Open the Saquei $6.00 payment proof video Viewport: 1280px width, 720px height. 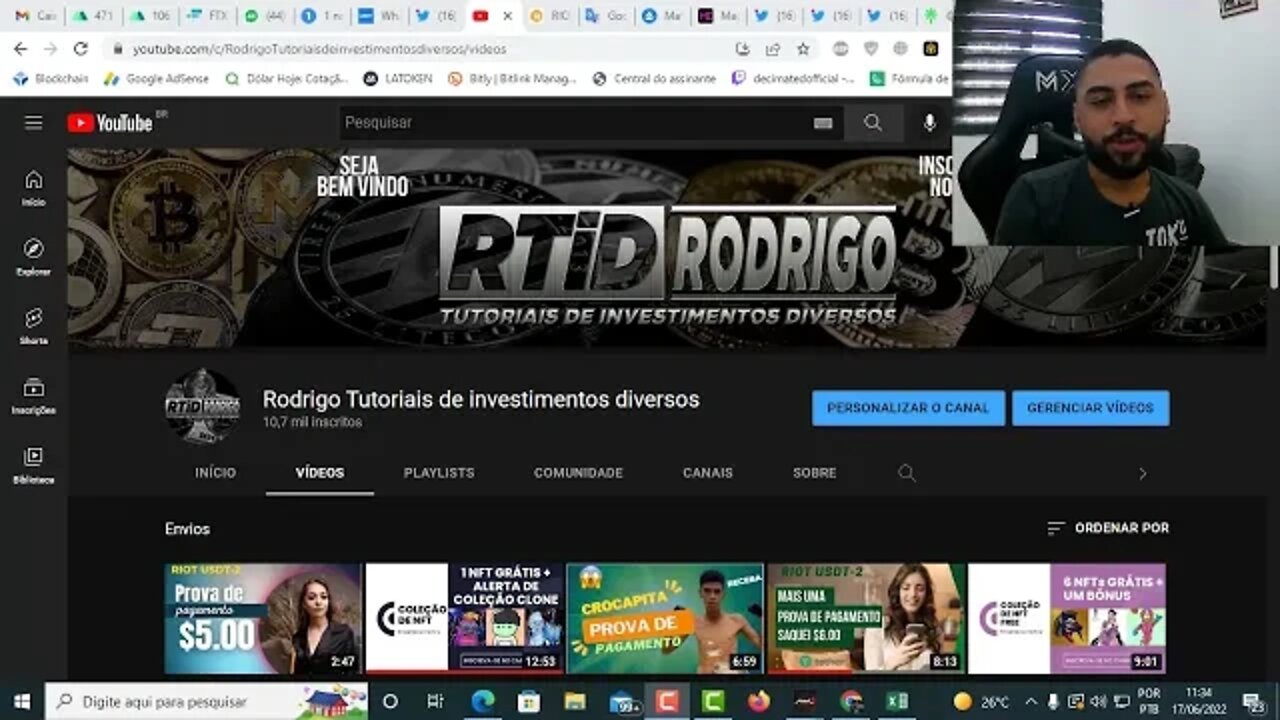click(x=866, y=618)
